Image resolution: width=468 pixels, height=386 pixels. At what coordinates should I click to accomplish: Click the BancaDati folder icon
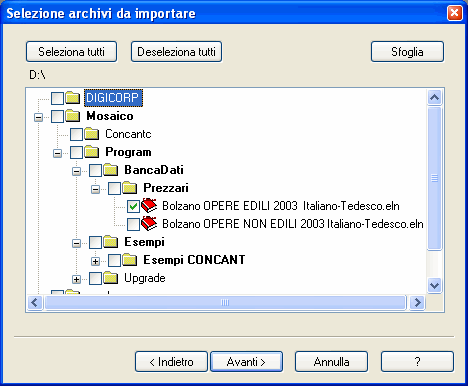click(x=110, y=170)
